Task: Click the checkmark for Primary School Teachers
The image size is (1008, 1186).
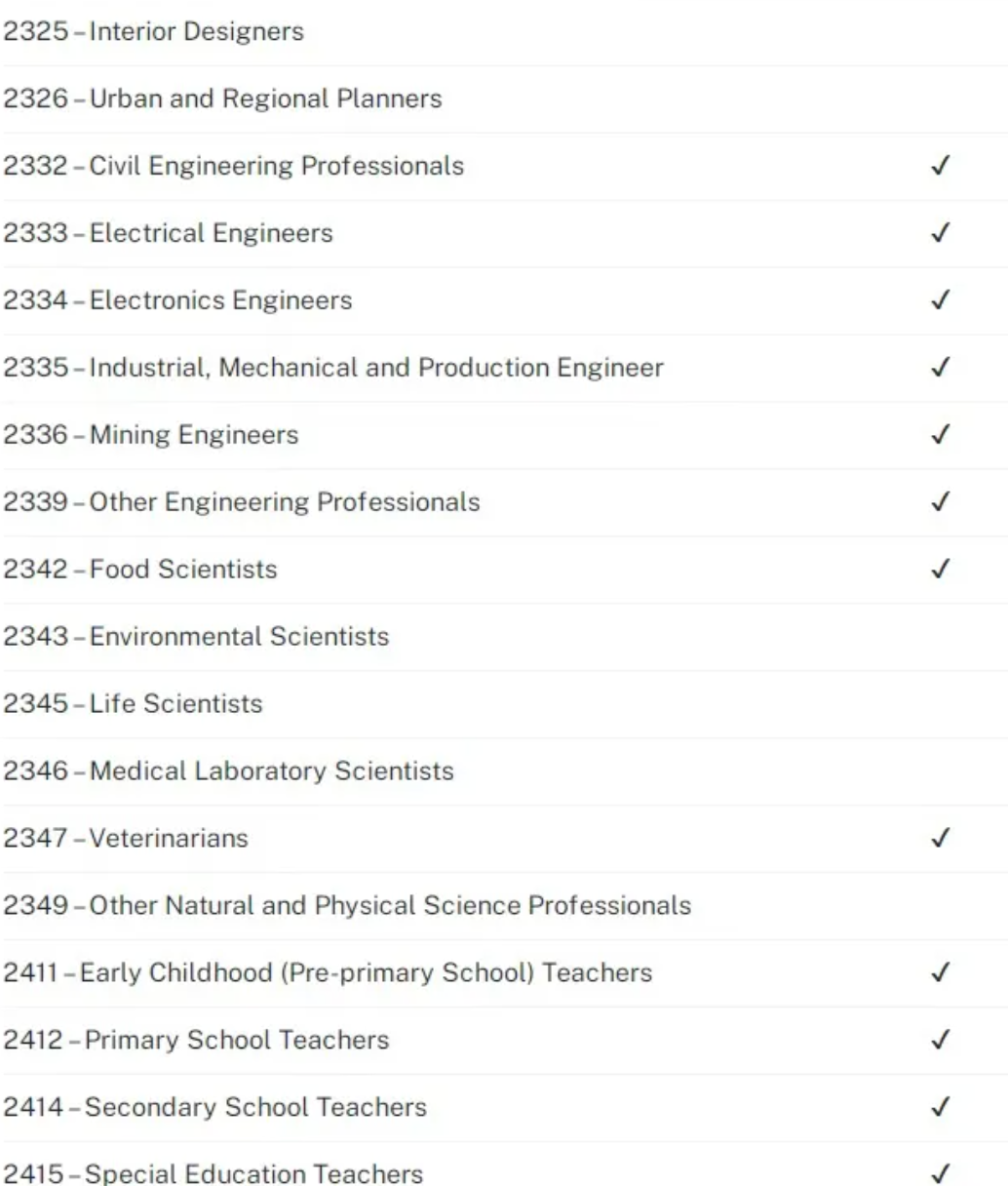Action: click(940, 1041)
